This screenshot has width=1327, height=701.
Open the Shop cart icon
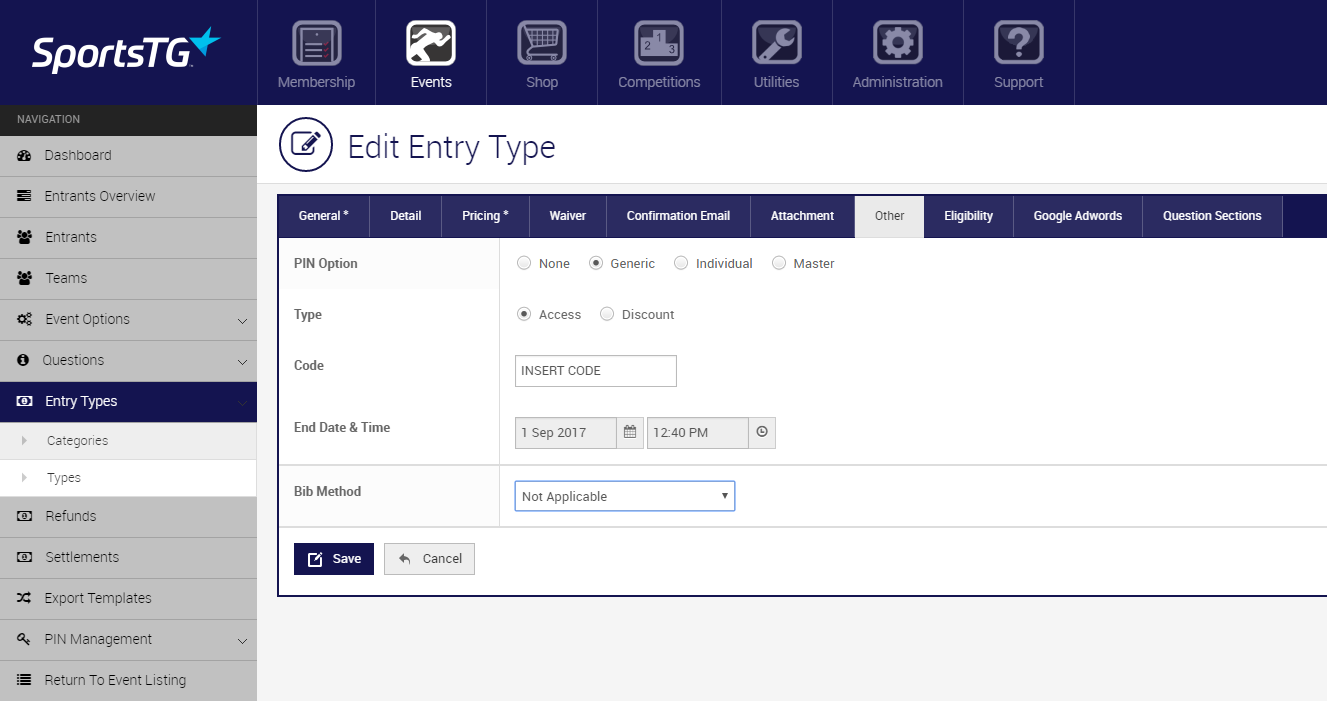click(x=542, y=44)
